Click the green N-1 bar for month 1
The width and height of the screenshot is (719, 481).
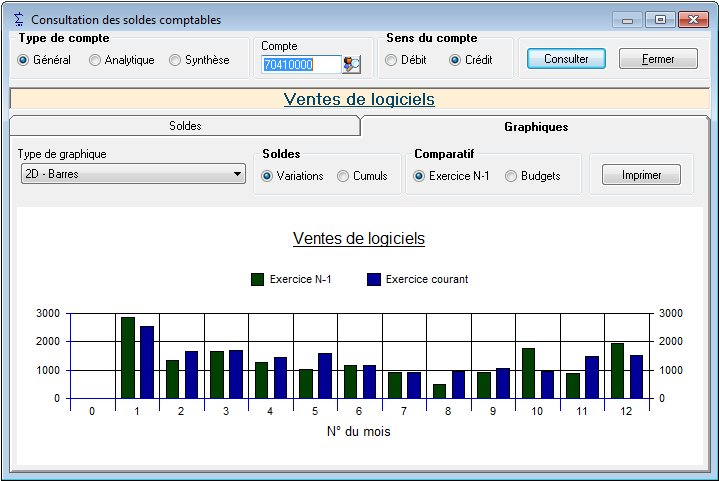[128, 358]
